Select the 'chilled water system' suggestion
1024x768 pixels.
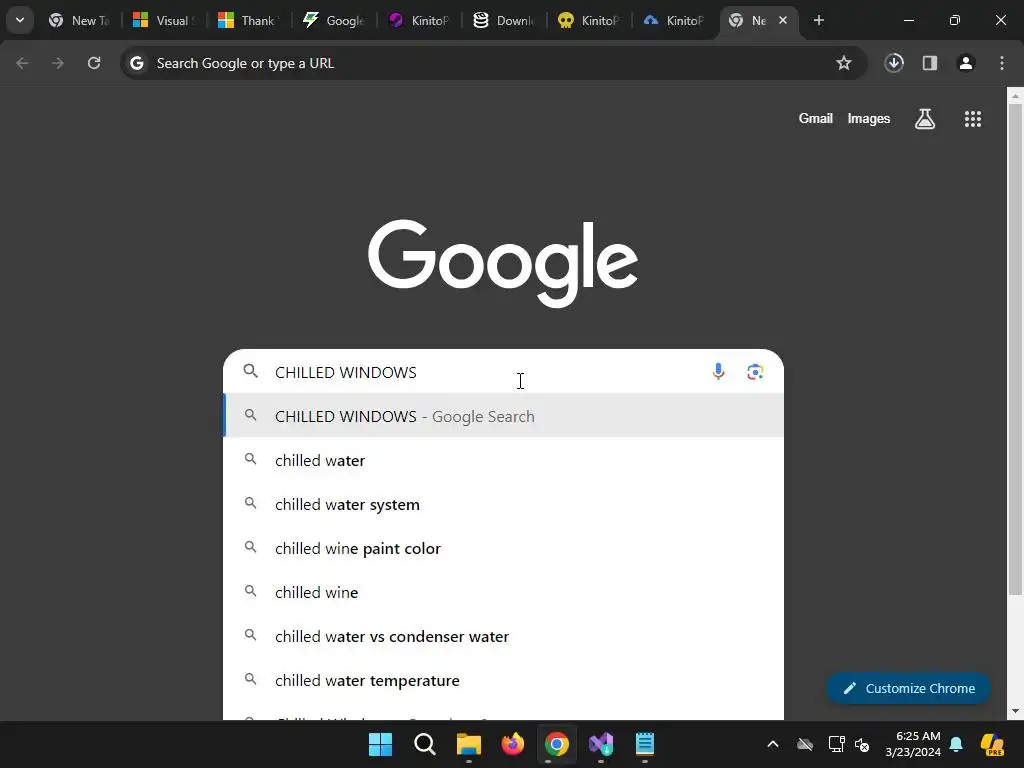[x=504, y=504]
